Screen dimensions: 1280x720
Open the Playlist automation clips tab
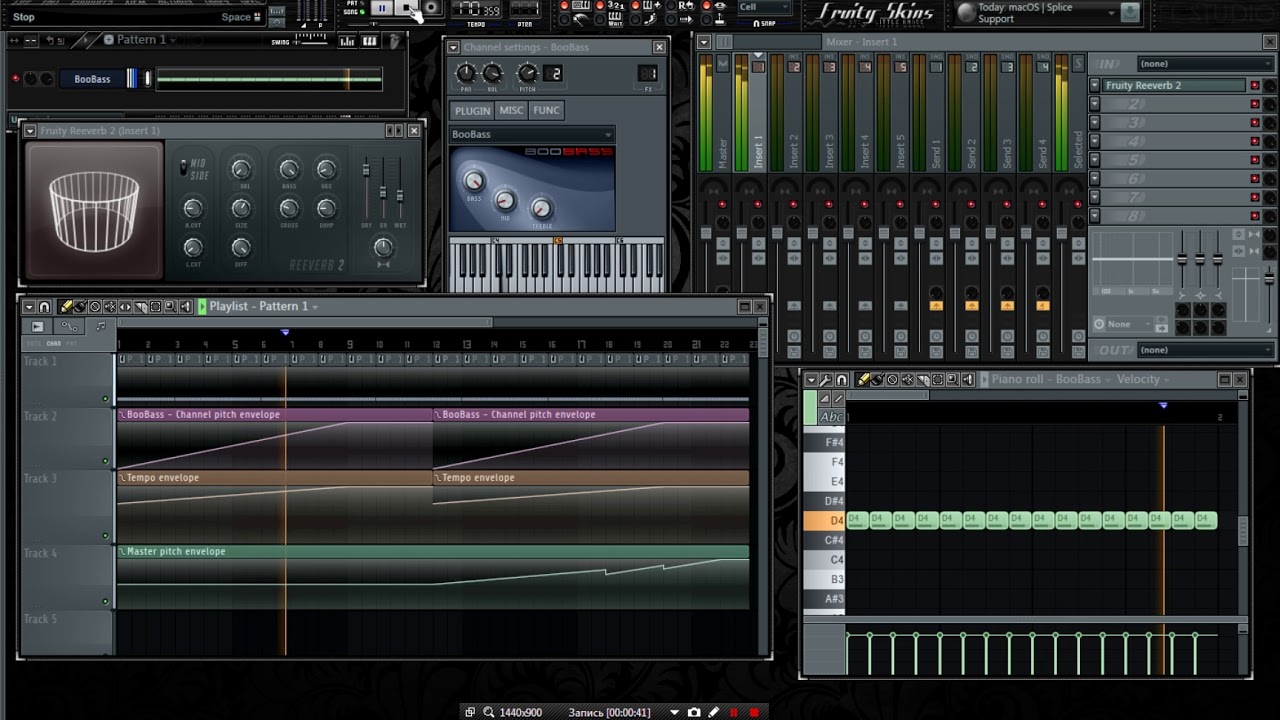pyautogui.click(x=69, y=327)
